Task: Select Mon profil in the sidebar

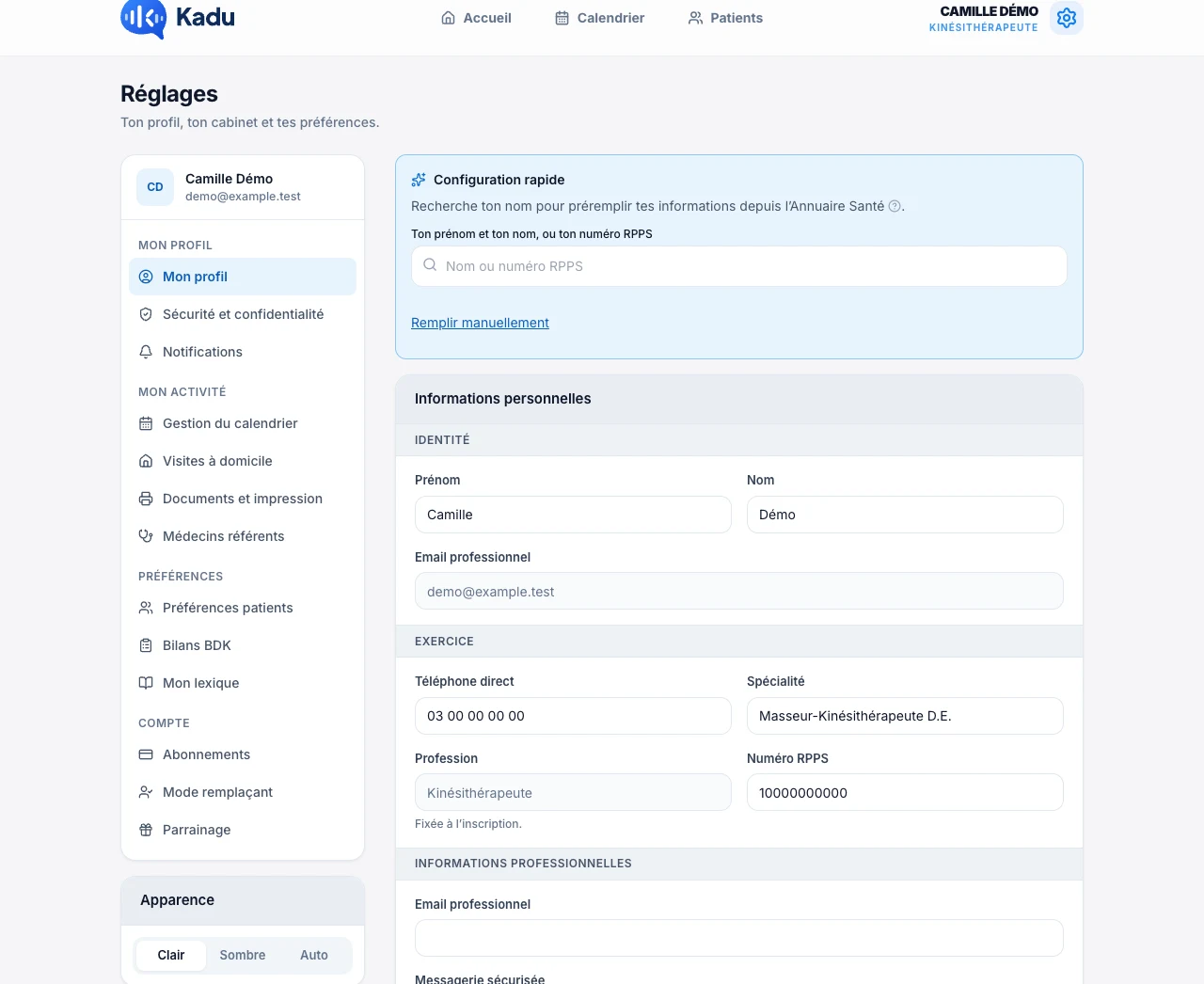Action: coord(243,277)
